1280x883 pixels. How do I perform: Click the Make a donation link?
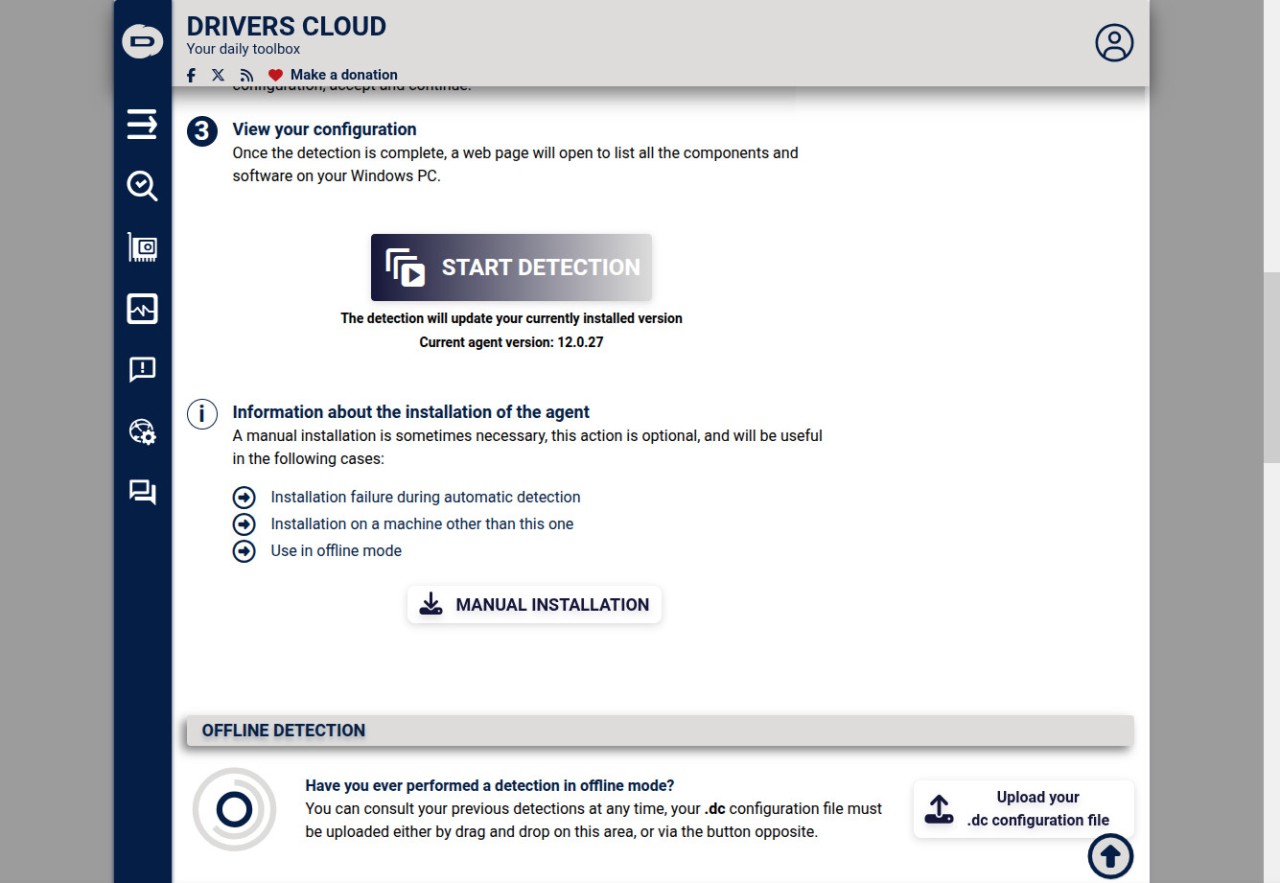[x=343, y=75]
